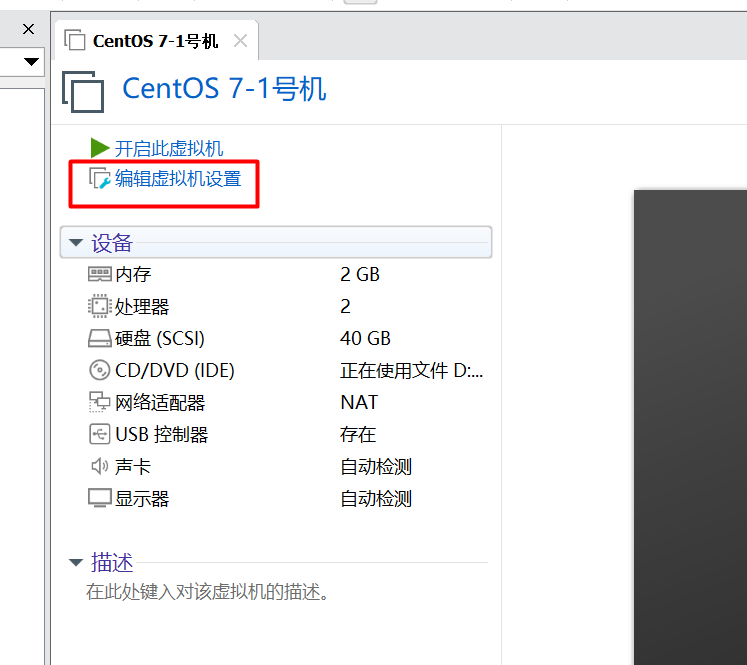Click the display (显示器) monitor icon
The width and height of the screenshot is (747, 665).
99,499
